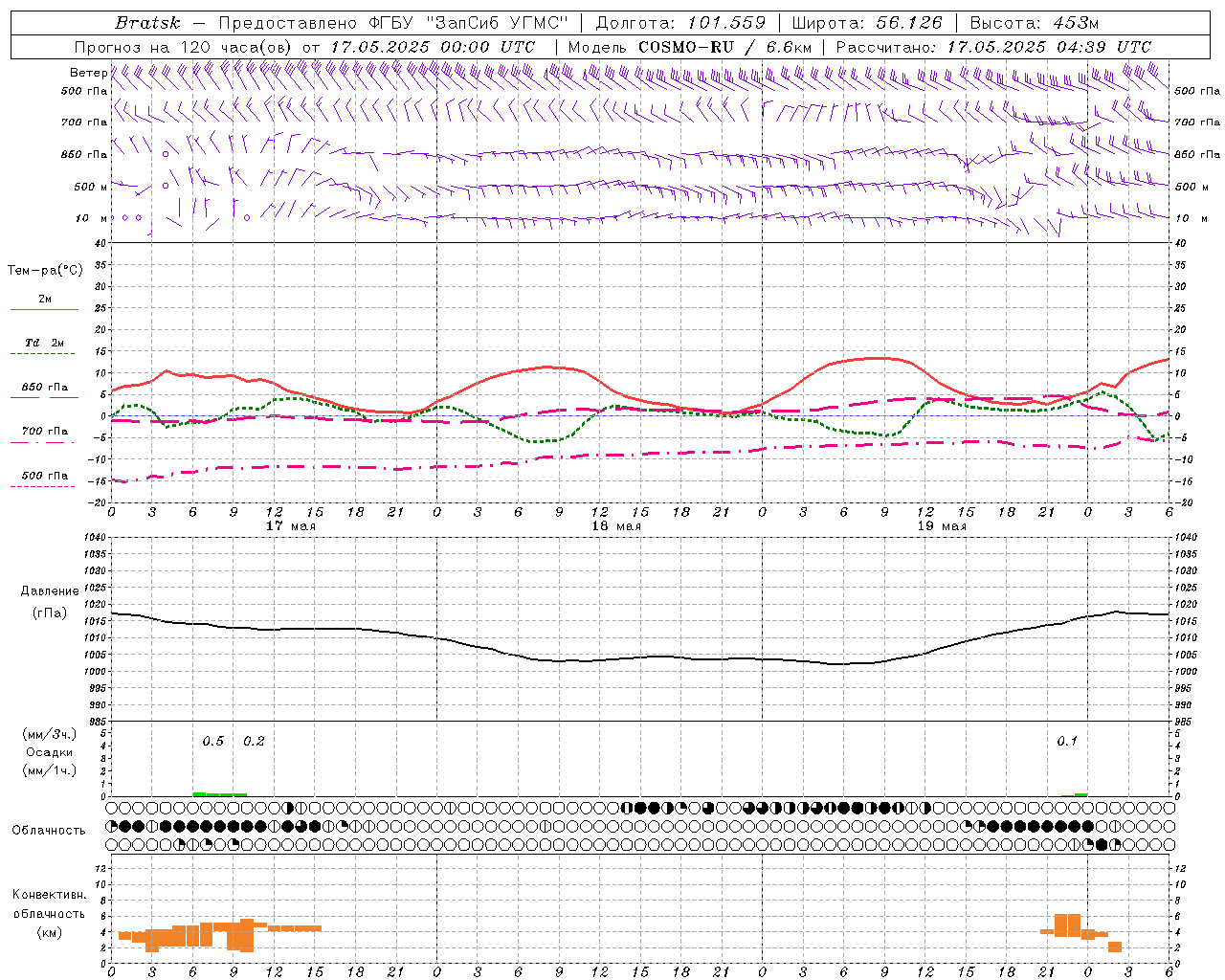This screenshot has height=980, width=1225.
Task: Click the Тем-ра(°C) axis label
Action: pyautogui.click(x=45, y=271)
